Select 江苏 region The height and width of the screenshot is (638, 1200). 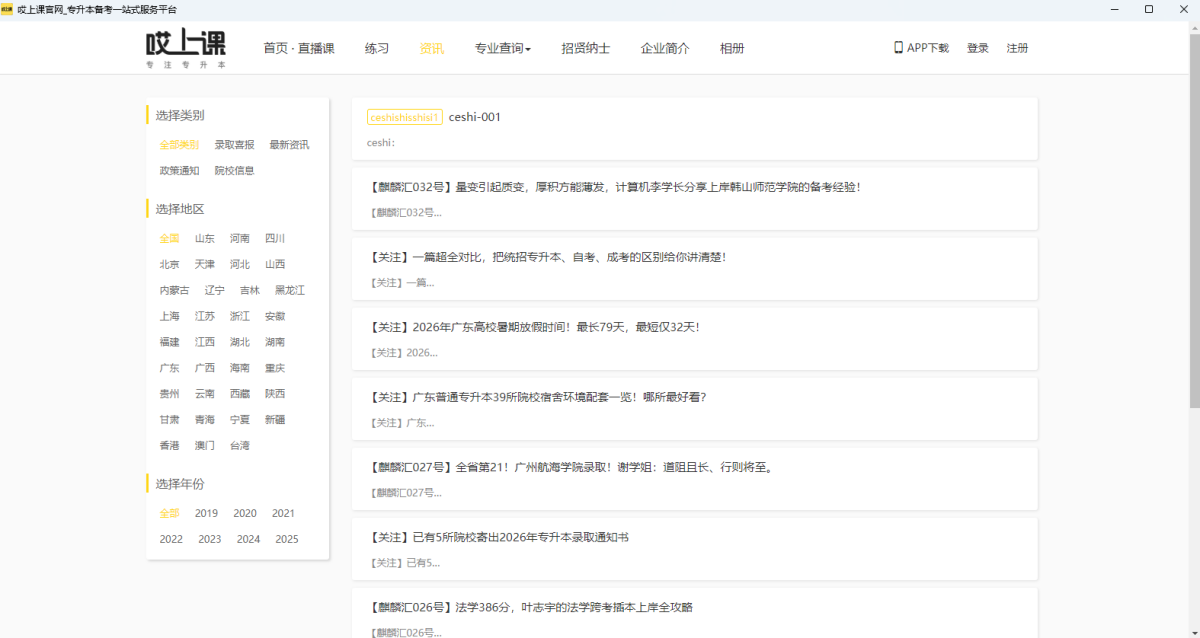click(204, 316)
